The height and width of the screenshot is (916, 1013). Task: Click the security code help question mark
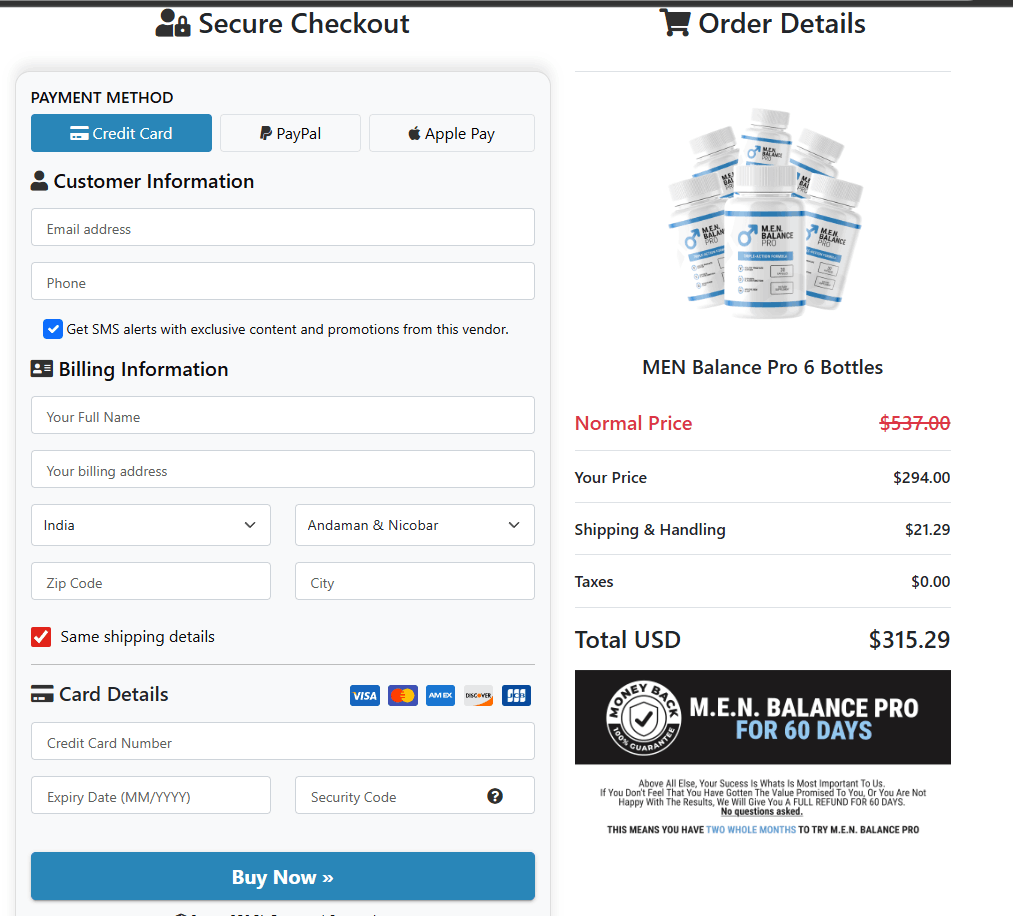click(495, 796)
